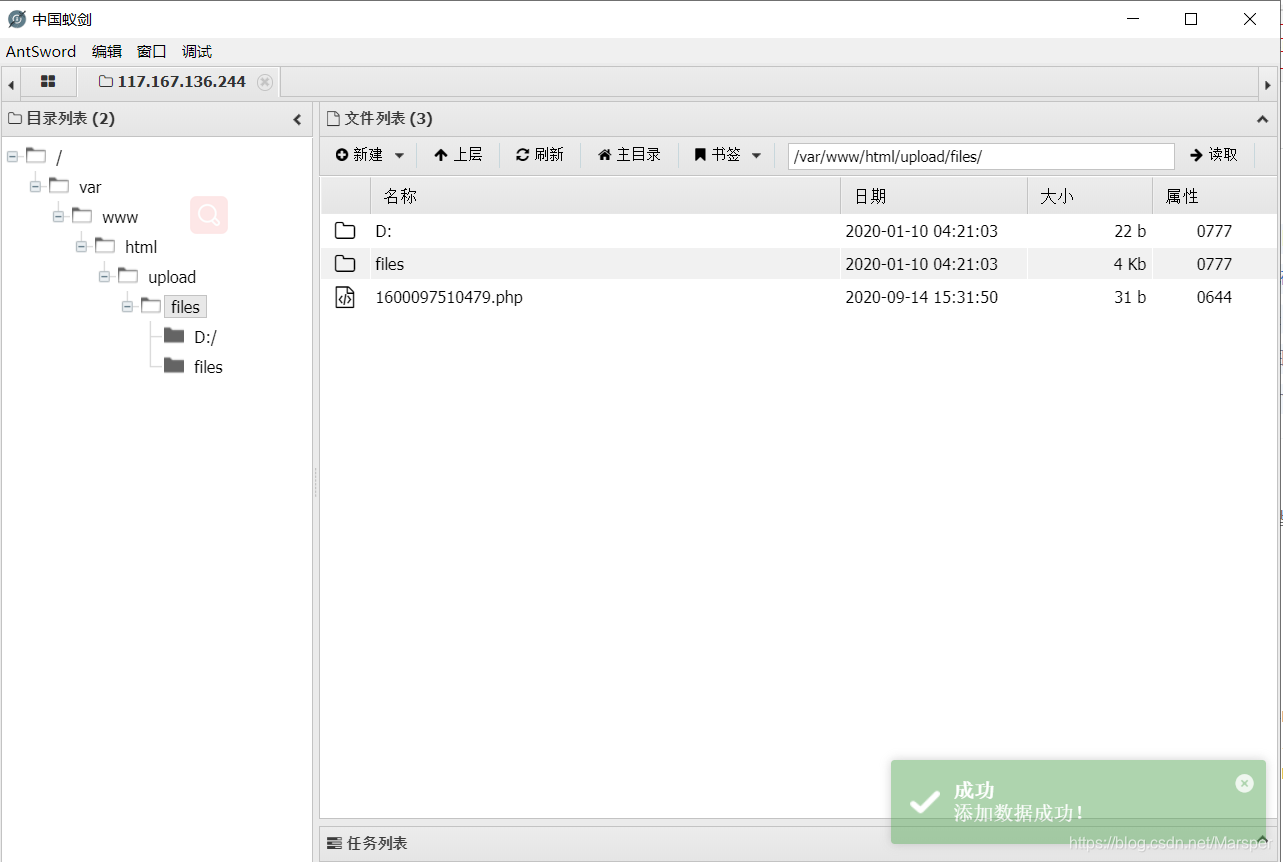The height and width of the screenshot is (862, 1283).
Task: Collapse the www tree node
Action: click(58, 217)
